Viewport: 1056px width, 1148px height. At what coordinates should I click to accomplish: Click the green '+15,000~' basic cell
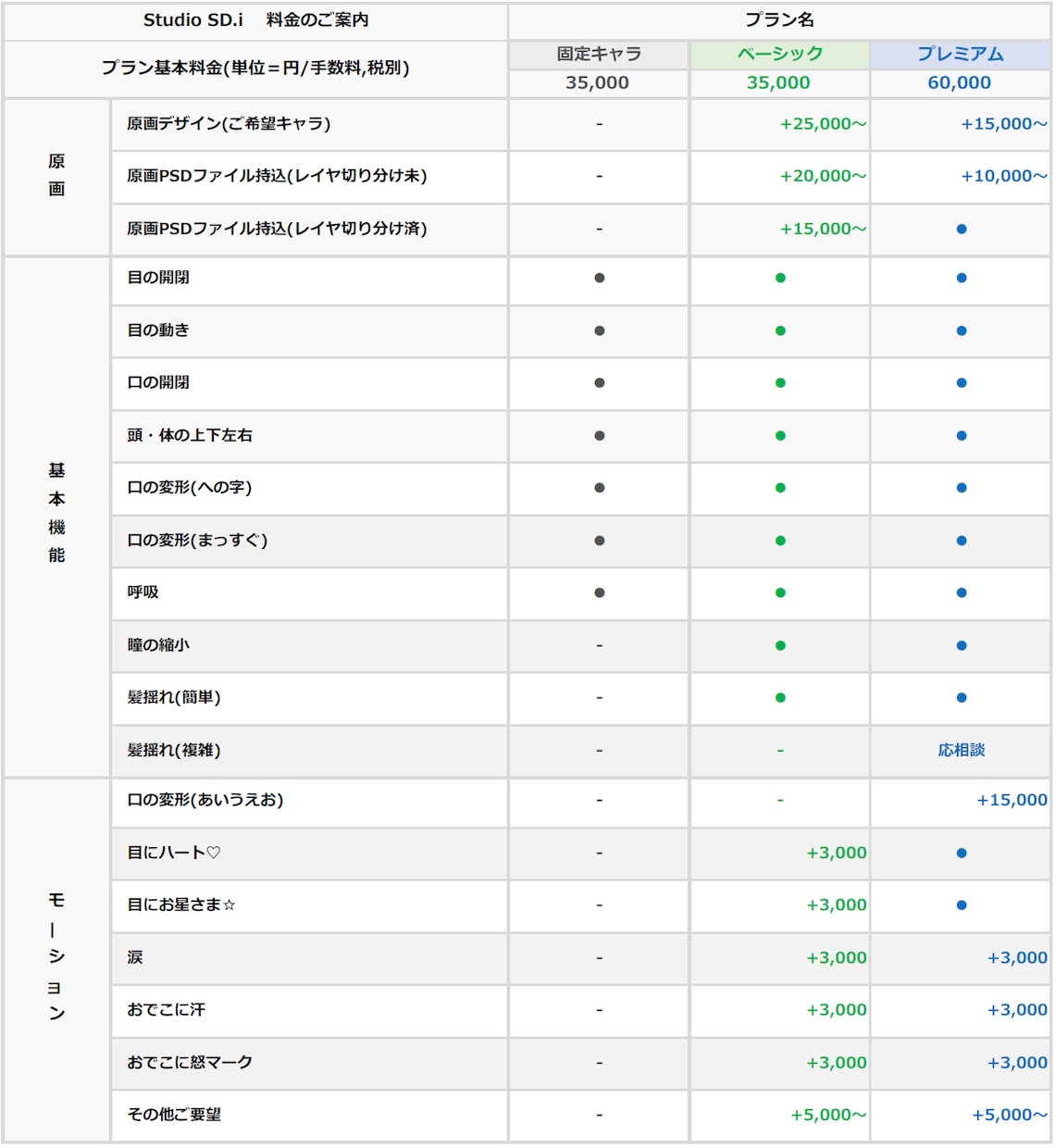[823, 229]
